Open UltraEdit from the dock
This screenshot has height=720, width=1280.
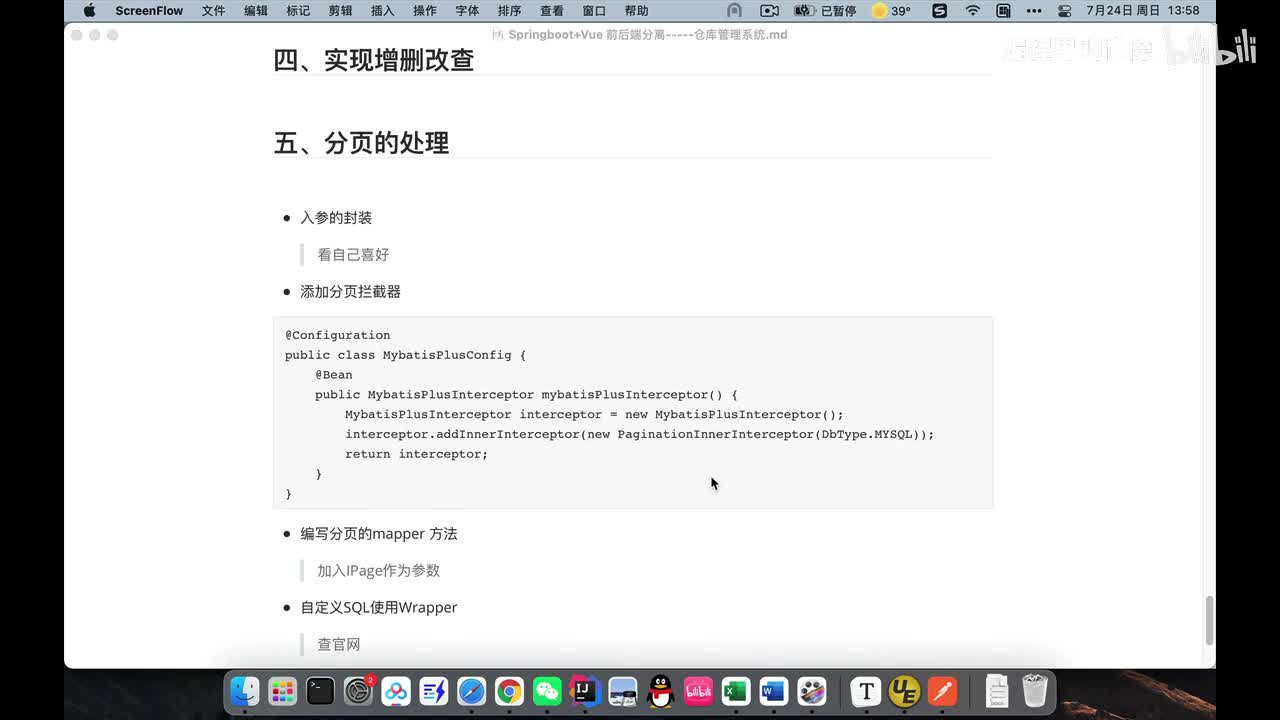(904, 691)
